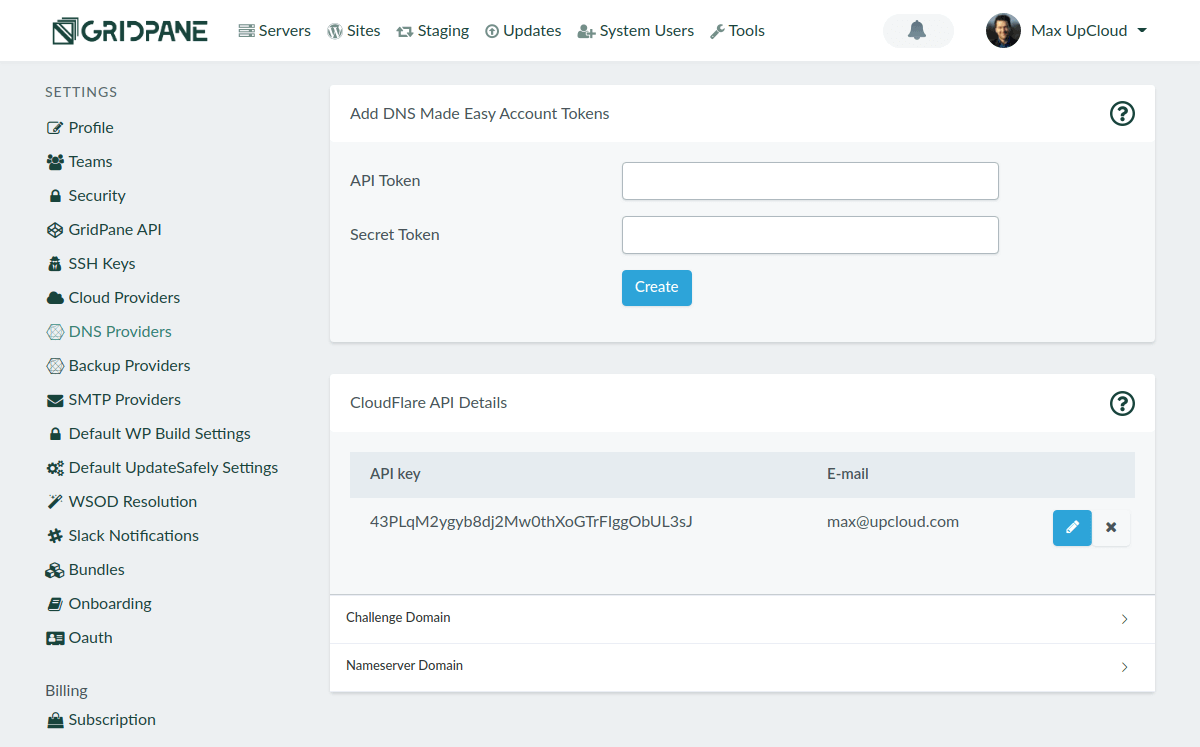Screen dimensions: 1200x747
Task: Open help for DNS Made Easy tokens
Action: click(x=1122, y=114)
